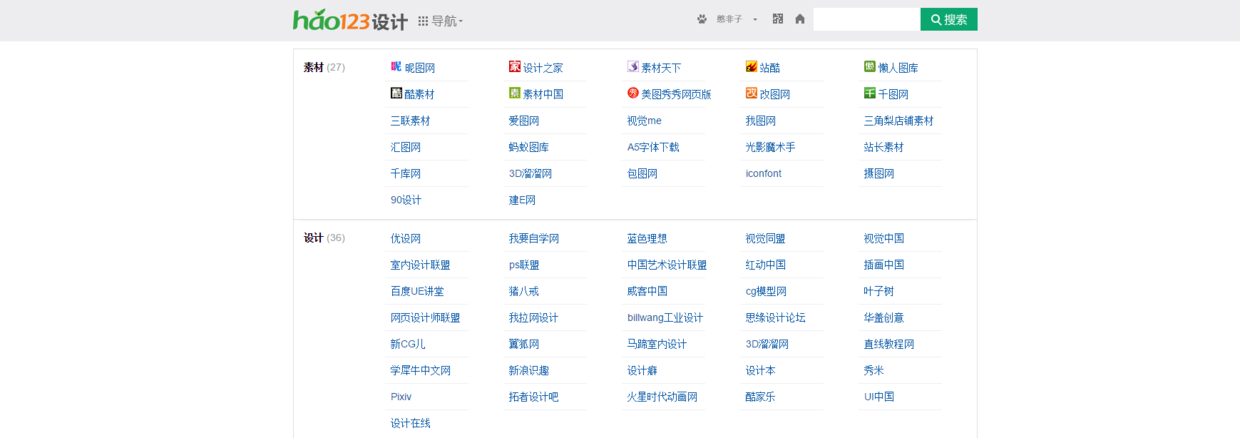Viewport: 1240px width, 438px height.
Task: Open the 学犀牛中文网 link
Action: (420, 370)
